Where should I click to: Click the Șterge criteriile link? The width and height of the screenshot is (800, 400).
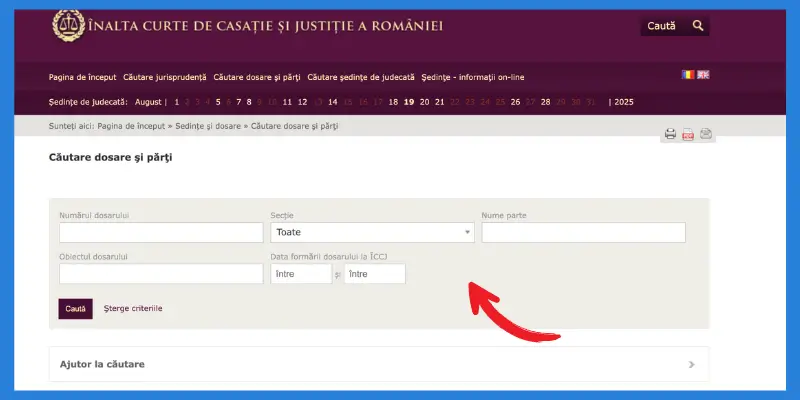coord(133,308)
